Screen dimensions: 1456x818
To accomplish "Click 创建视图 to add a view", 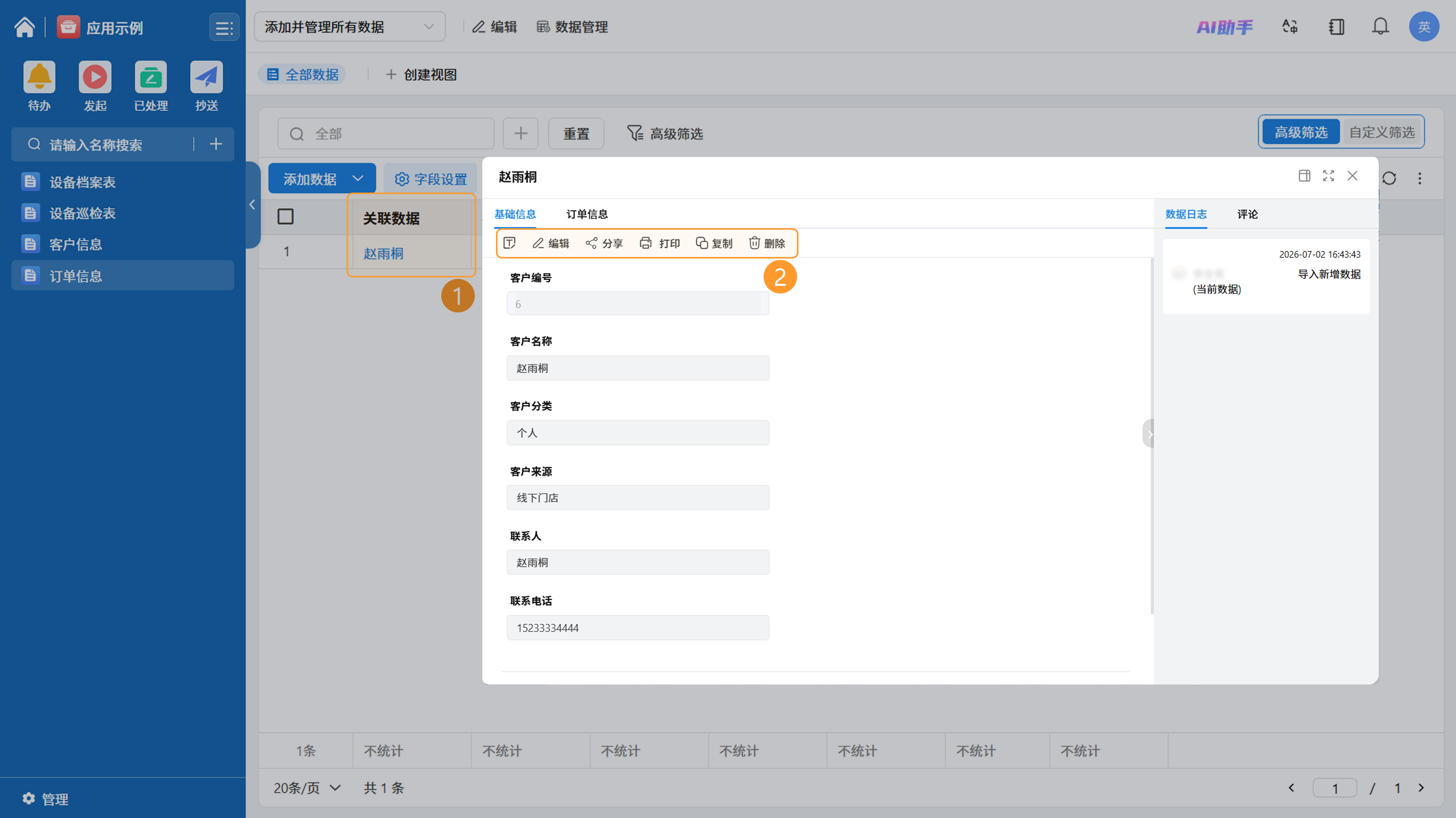I will pyautogui.click(x=421, y=75).
